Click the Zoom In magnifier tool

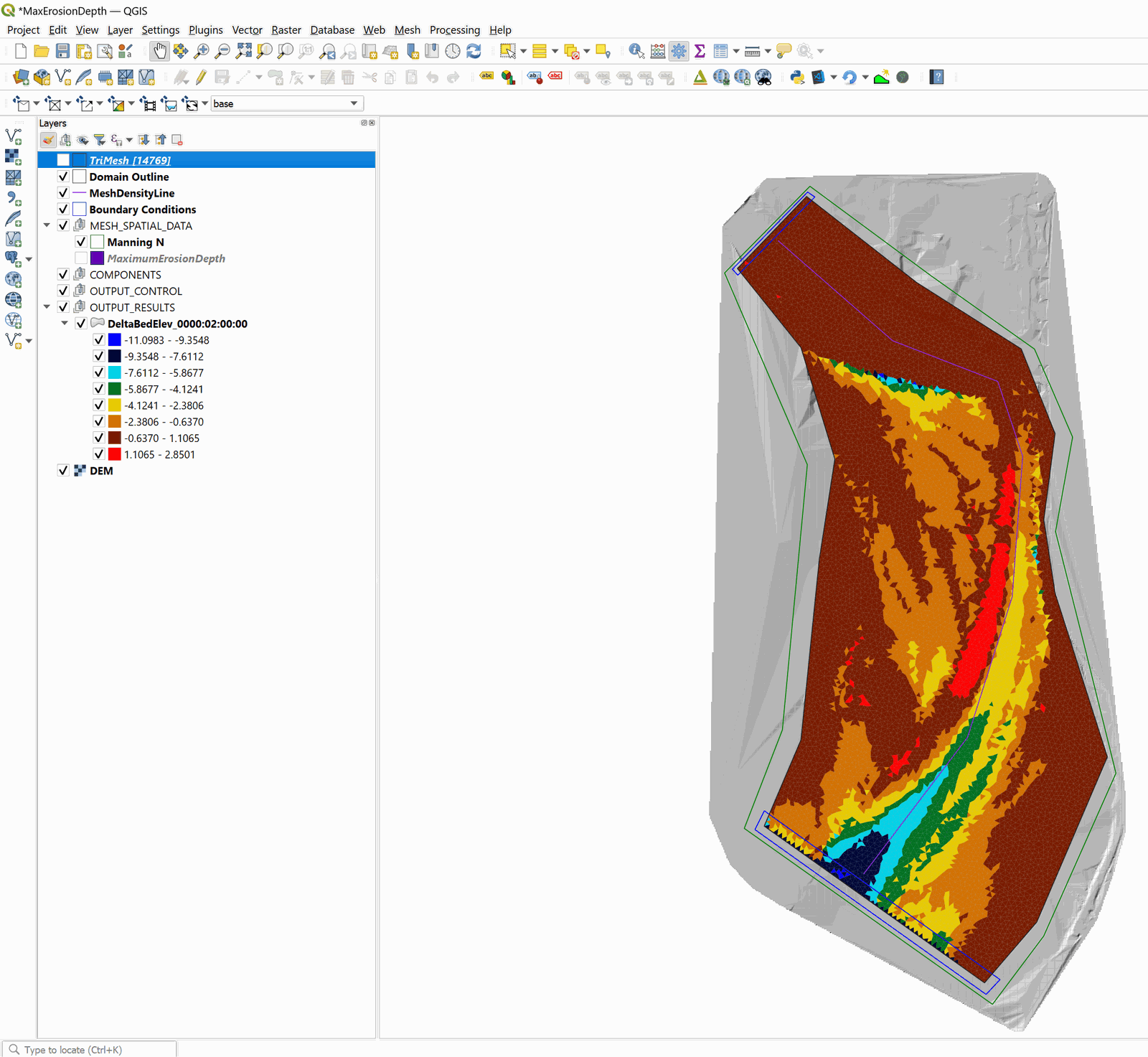(x=202, y=51)
